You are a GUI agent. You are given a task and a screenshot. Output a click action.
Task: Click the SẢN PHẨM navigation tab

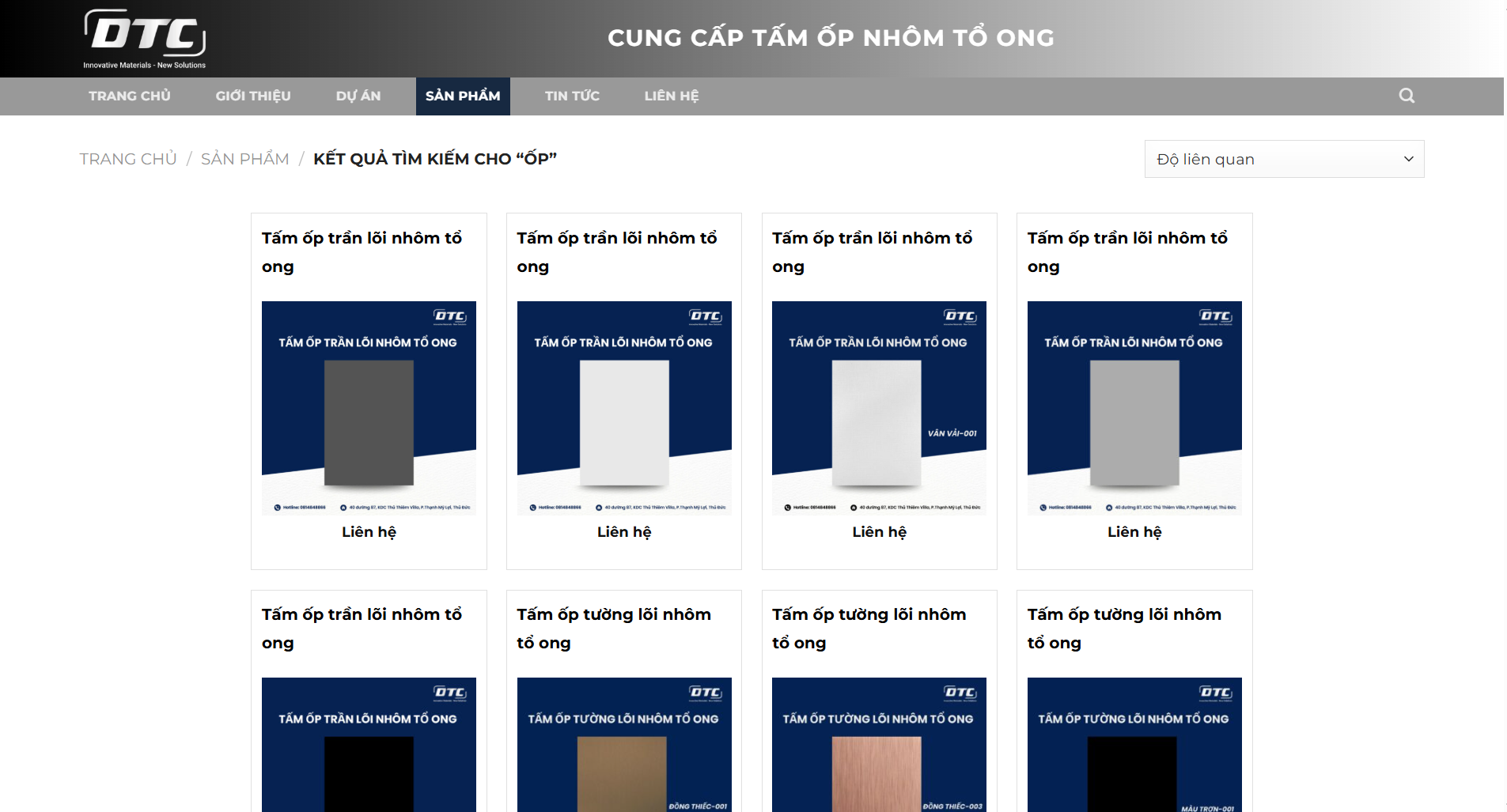click(x=463, y=96)
